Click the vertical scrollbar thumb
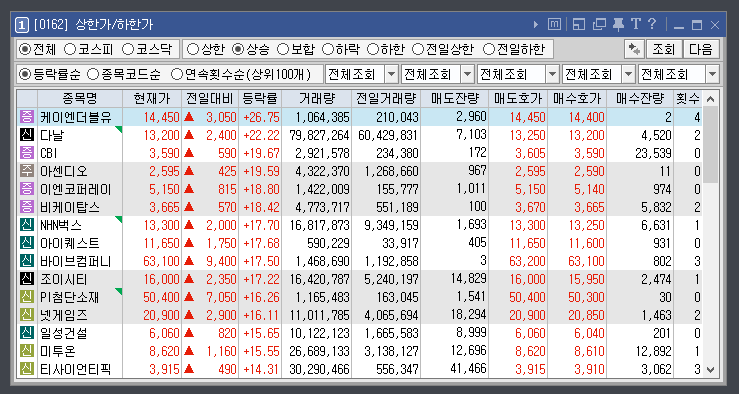Screen dimensions: 739x394 pos(711,145)
